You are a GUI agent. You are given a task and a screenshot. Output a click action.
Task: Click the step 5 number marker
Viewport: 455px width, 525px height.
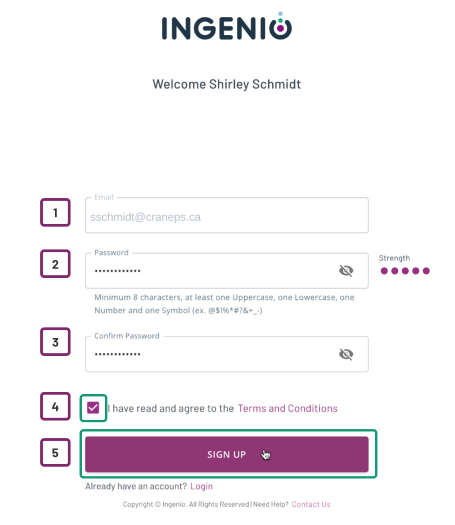[55, 453]
